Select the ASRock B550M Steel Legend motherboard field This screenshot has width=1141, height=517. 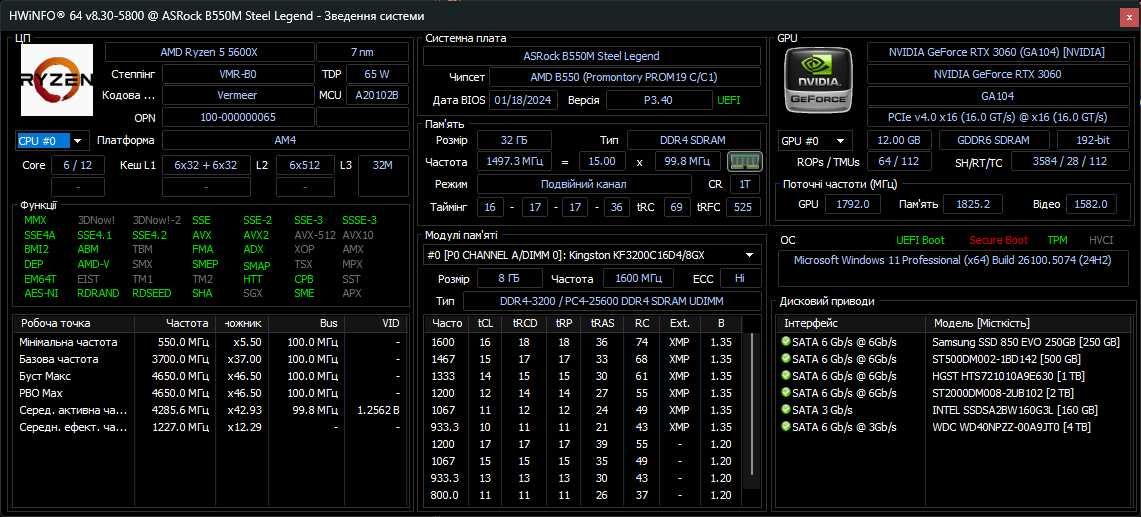coord(592,56)
